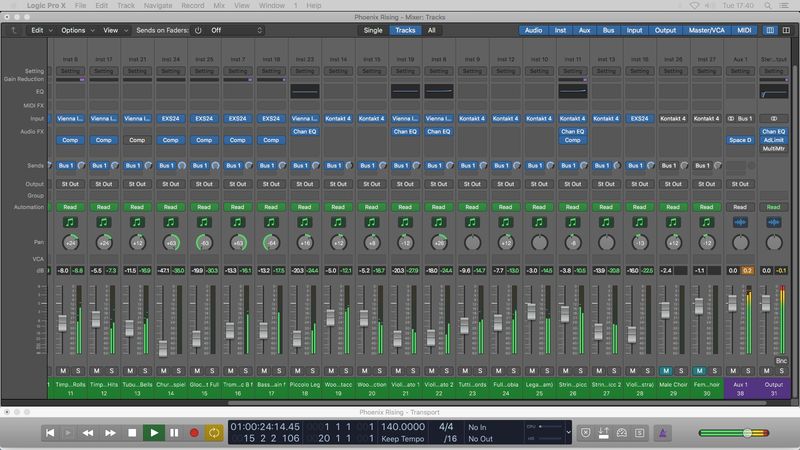800x450 pixels.
Task: Click the volume fader of Timp Rolls channel
Action: click(x=62, y=323)
